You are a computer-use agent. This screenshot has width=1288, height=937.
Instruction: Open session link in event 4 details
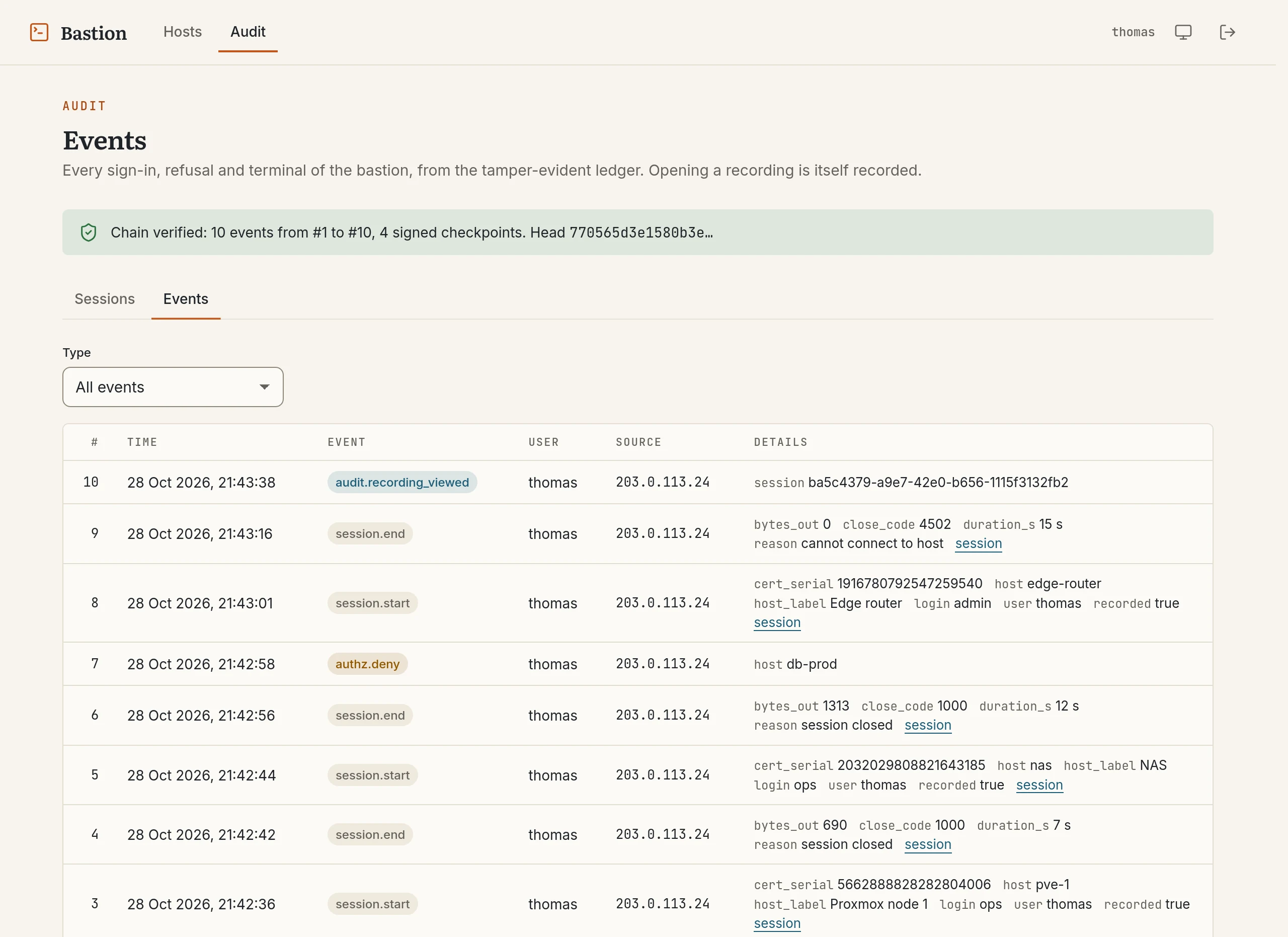point(927,844)
